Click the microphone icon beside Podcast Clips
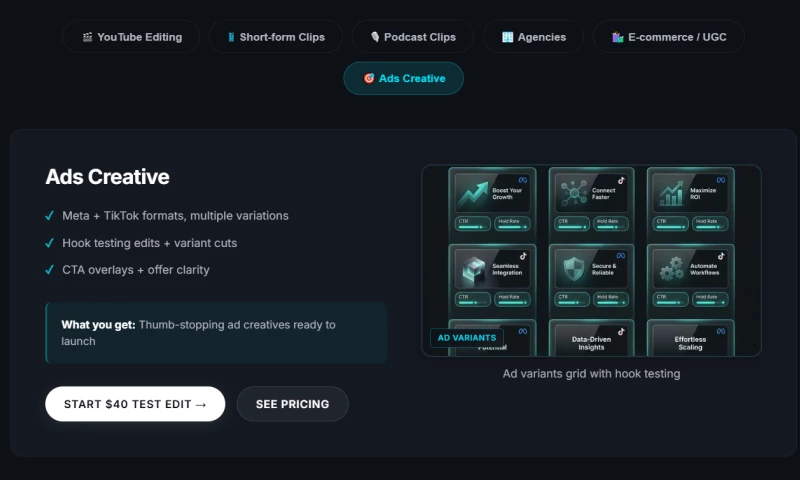Screen dimensions: 800x480 [375, 37]
